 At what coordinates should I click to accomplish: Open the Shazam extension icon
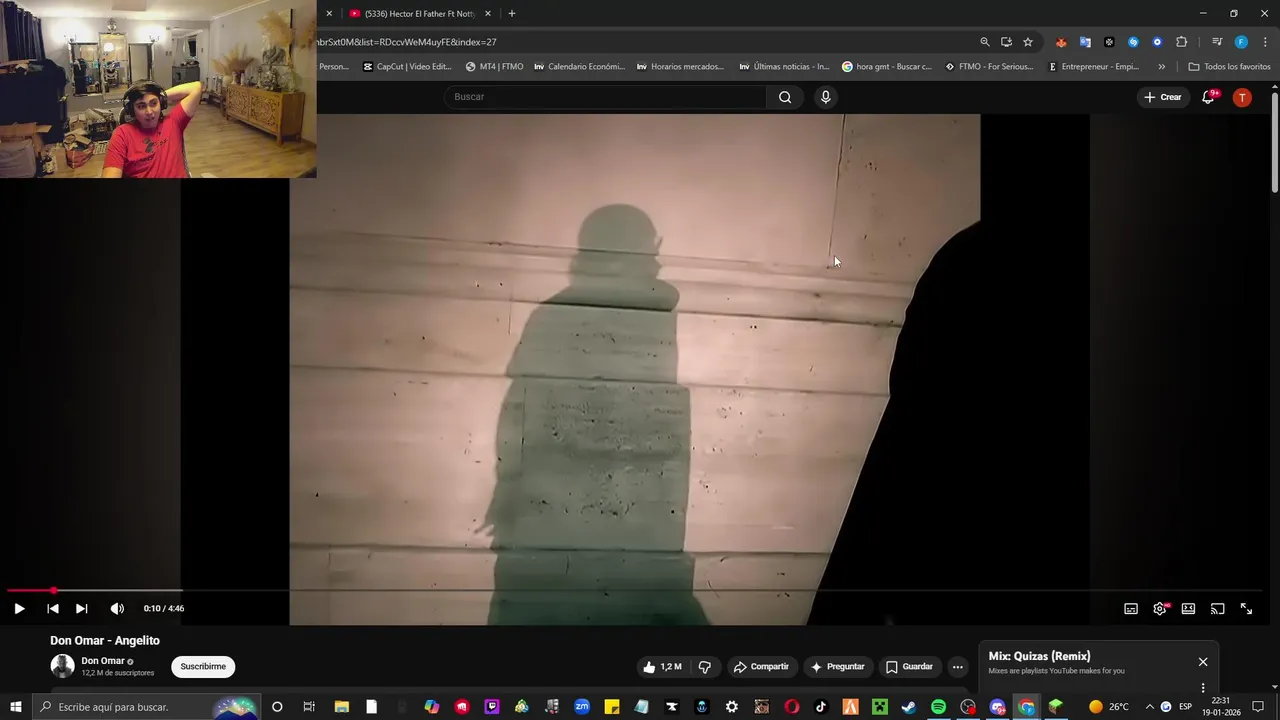(1133, 42)
